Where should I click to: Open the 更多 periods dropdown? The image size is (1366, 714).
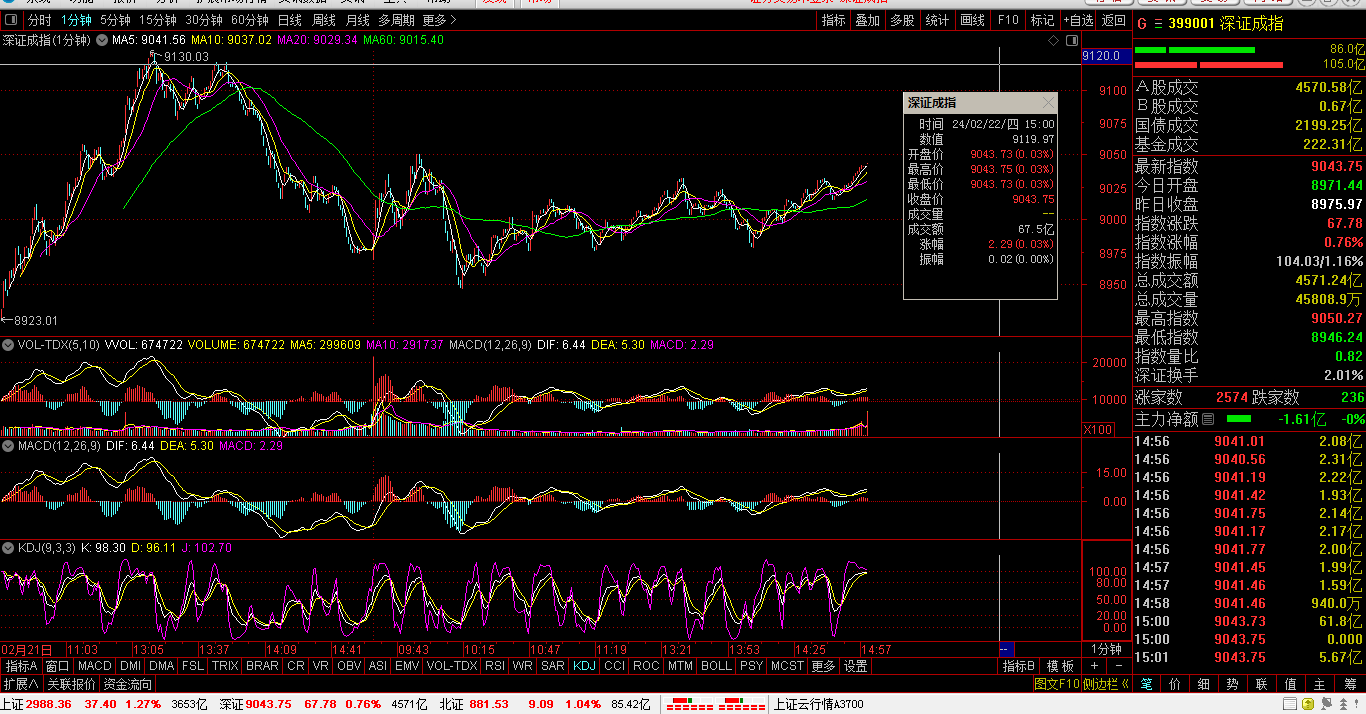point(439,20)
